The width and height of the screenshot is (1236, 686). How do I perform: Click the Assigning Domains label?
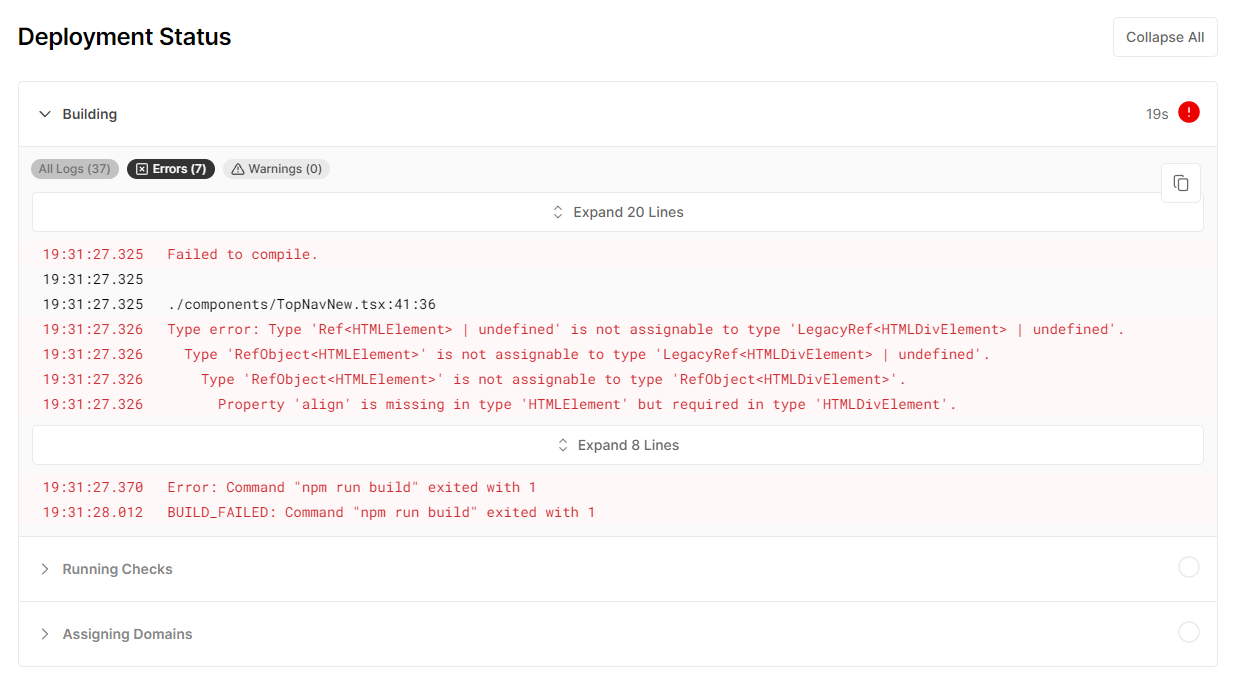(x=127, y=634)
